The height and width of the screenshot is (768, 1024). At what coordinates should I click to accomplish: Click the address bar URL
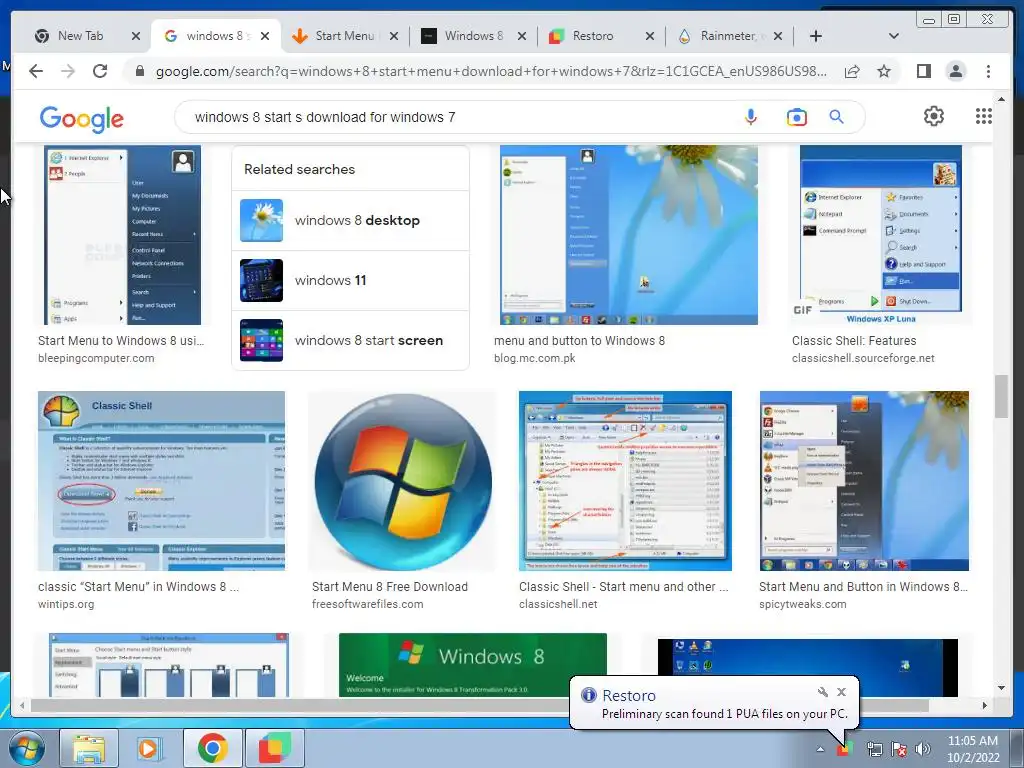[491, 71]
